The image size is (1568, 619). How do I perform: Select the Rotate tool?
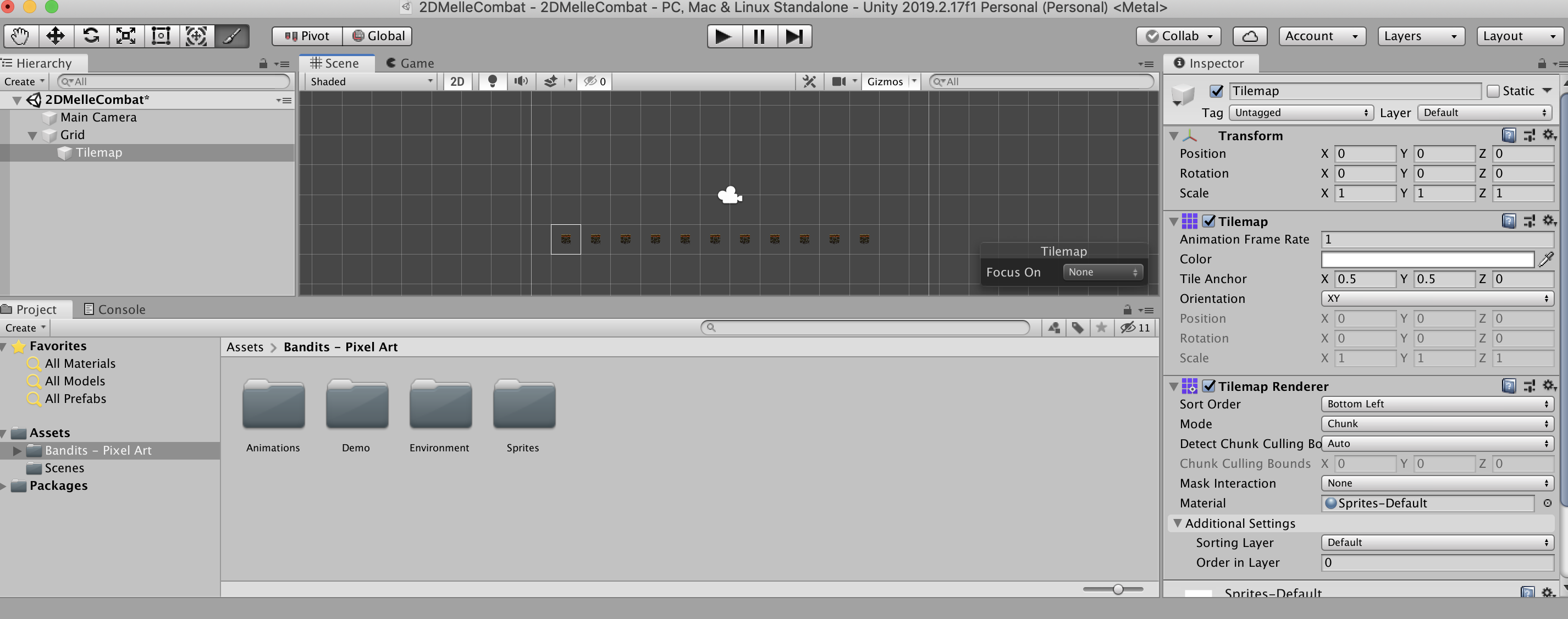pyautogui.click(x=91, y=36)
